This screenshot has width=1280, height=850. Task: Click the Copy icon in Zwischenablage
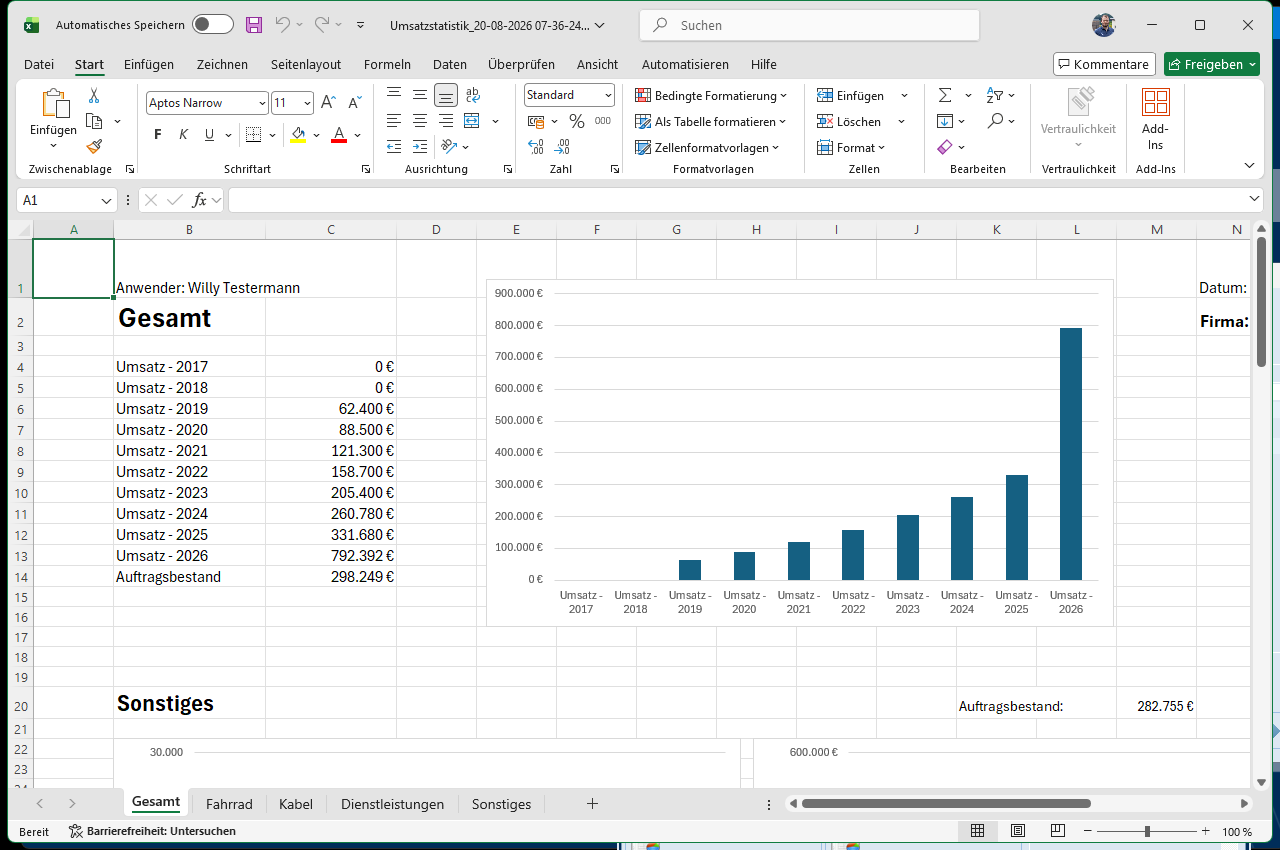[94, 121]
